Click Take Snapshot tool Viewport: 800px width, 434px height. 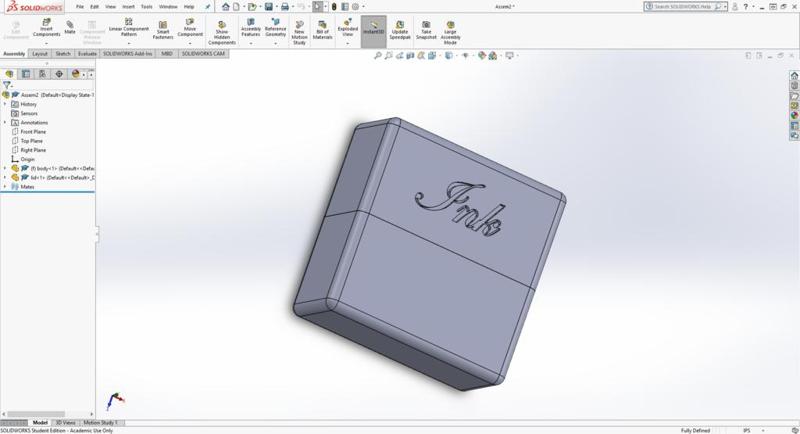[x=426, y=30]
